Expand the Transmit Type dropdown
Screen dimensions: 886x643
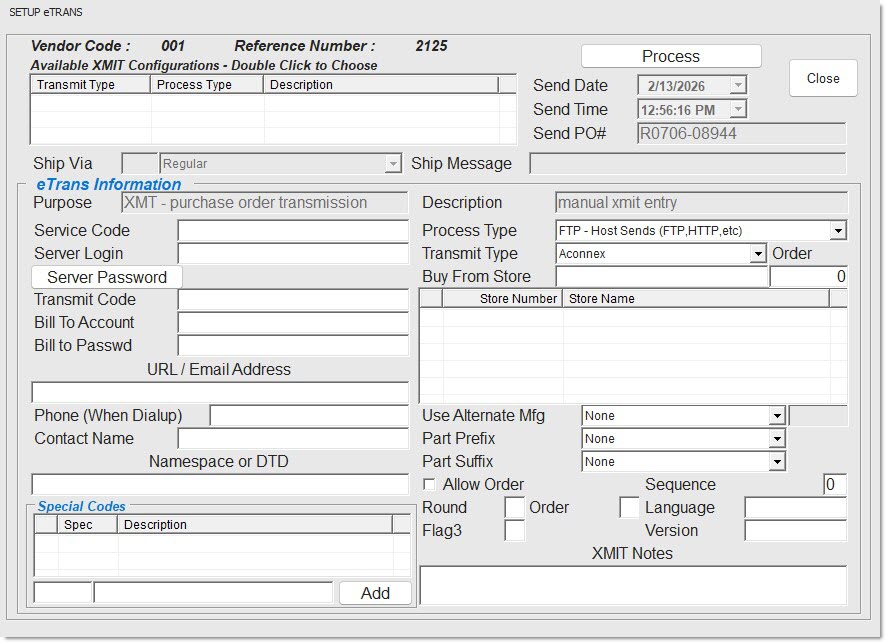point(758,254)
